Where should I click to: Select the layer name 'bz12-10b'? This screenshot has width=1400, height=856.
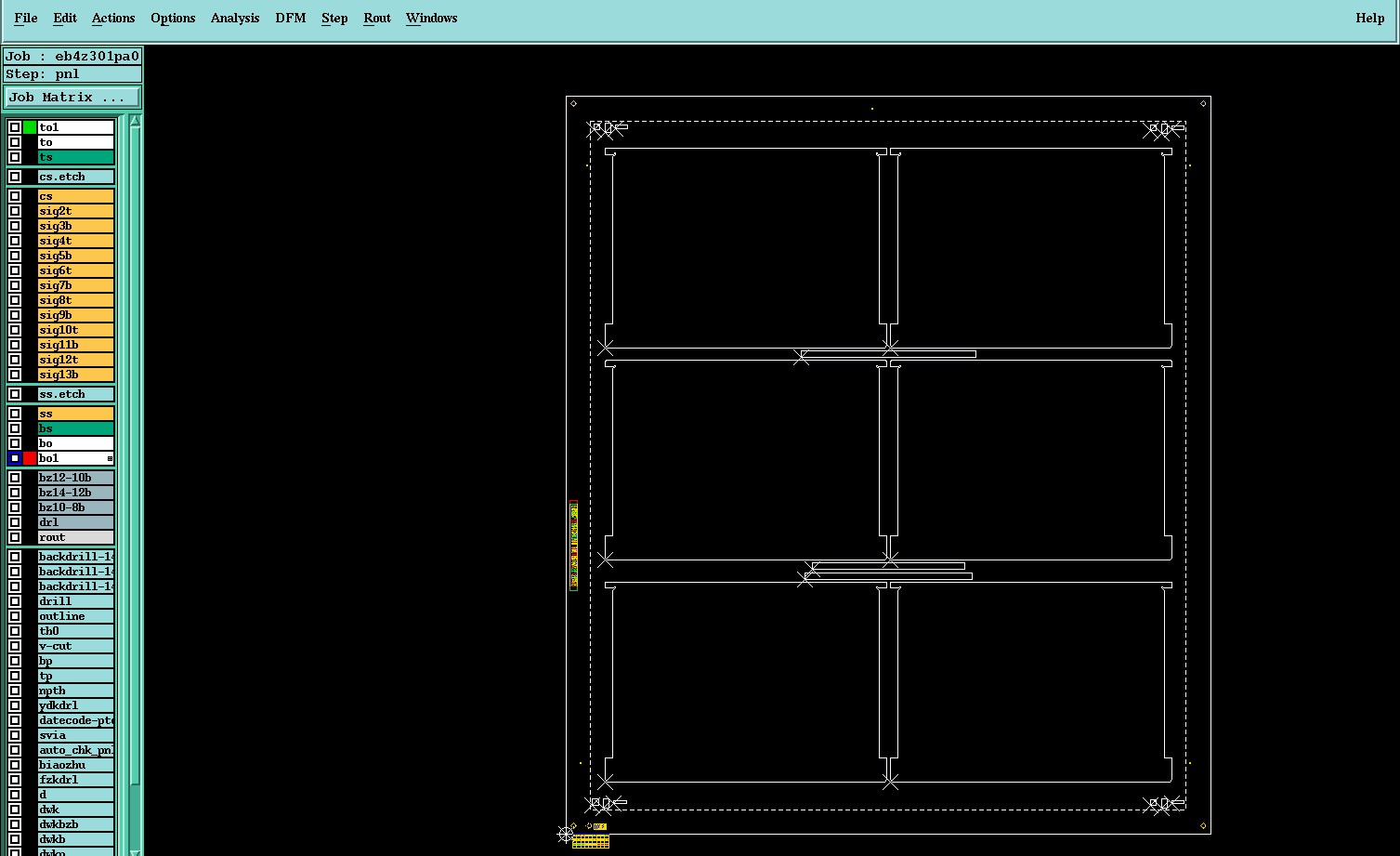click(75, 478)
